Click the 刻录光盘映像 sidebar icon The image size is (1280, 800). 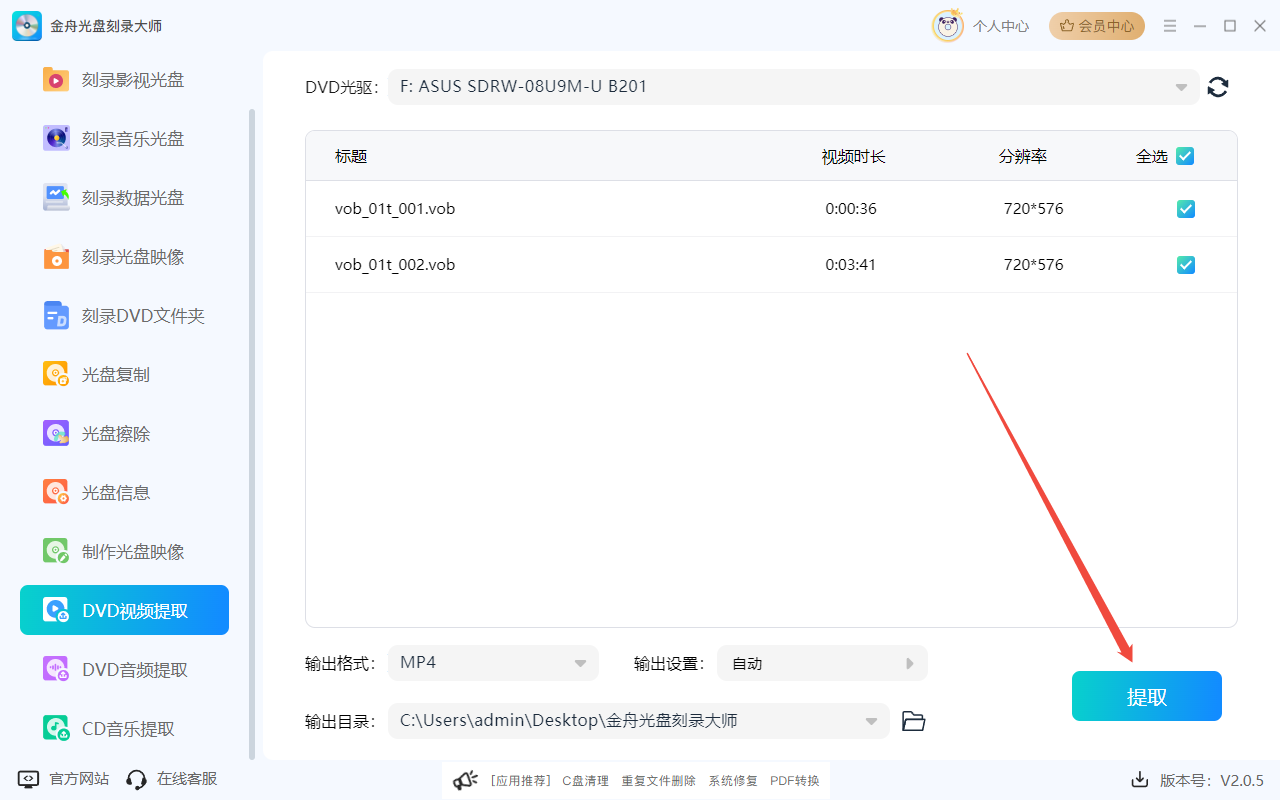(x=56, y=257)
